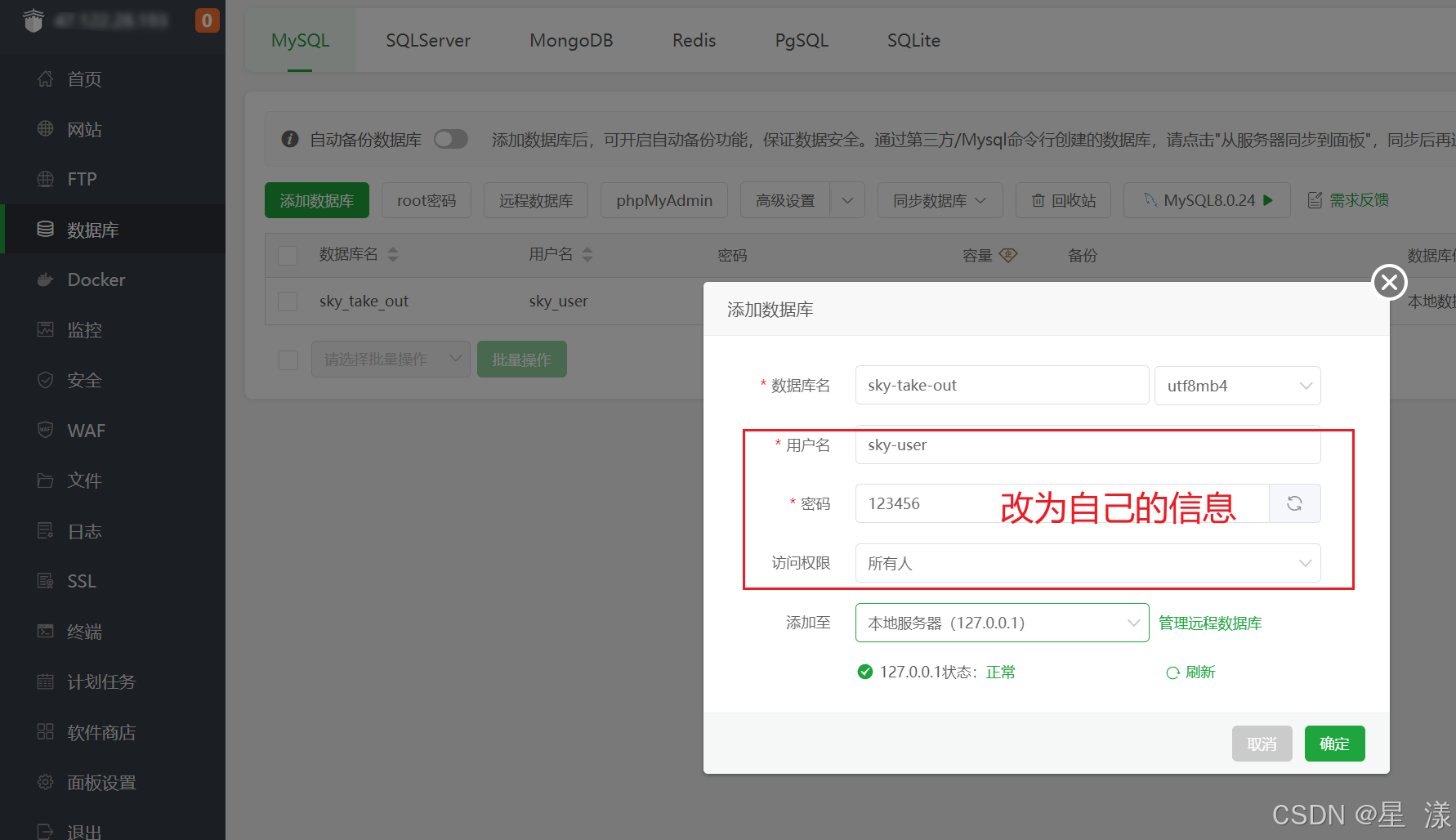
Task: Toggle the 自动备份数据库 switch
Action: click(451, 139)
